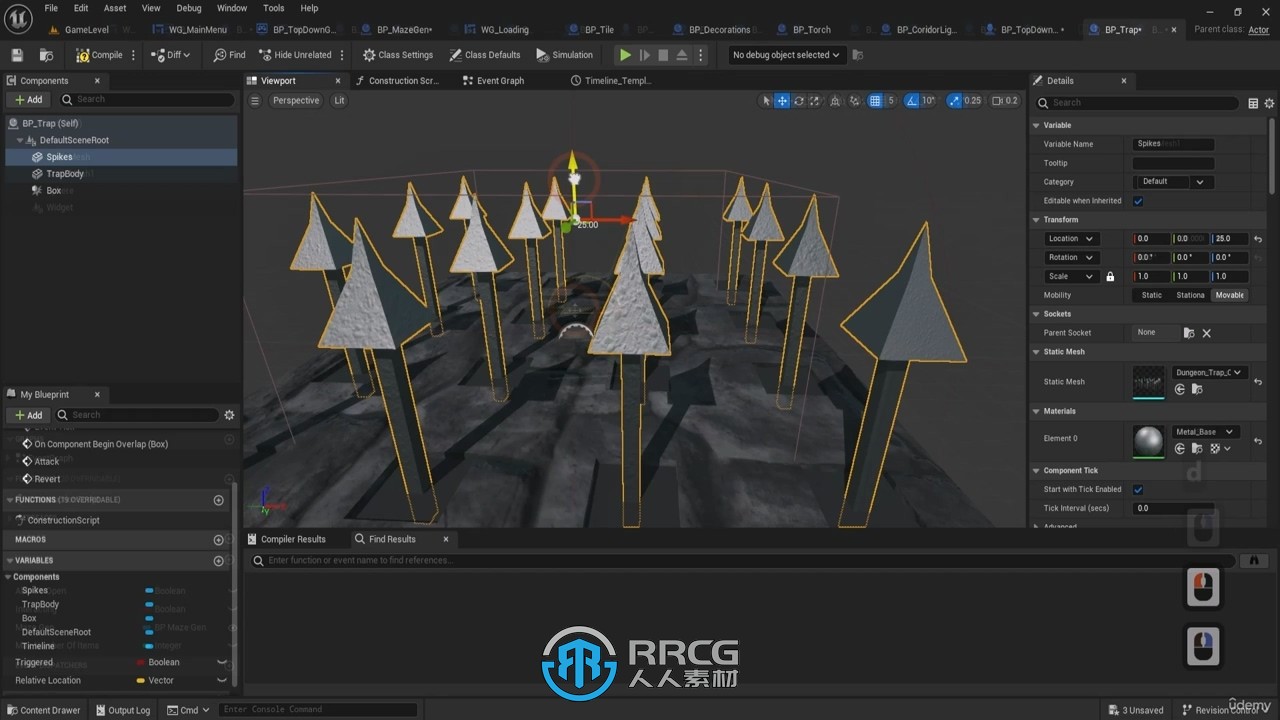The height and width of the screenshot is (720, 1280).
Task: Switch to Construction Script tab
Action: [396, 81]
